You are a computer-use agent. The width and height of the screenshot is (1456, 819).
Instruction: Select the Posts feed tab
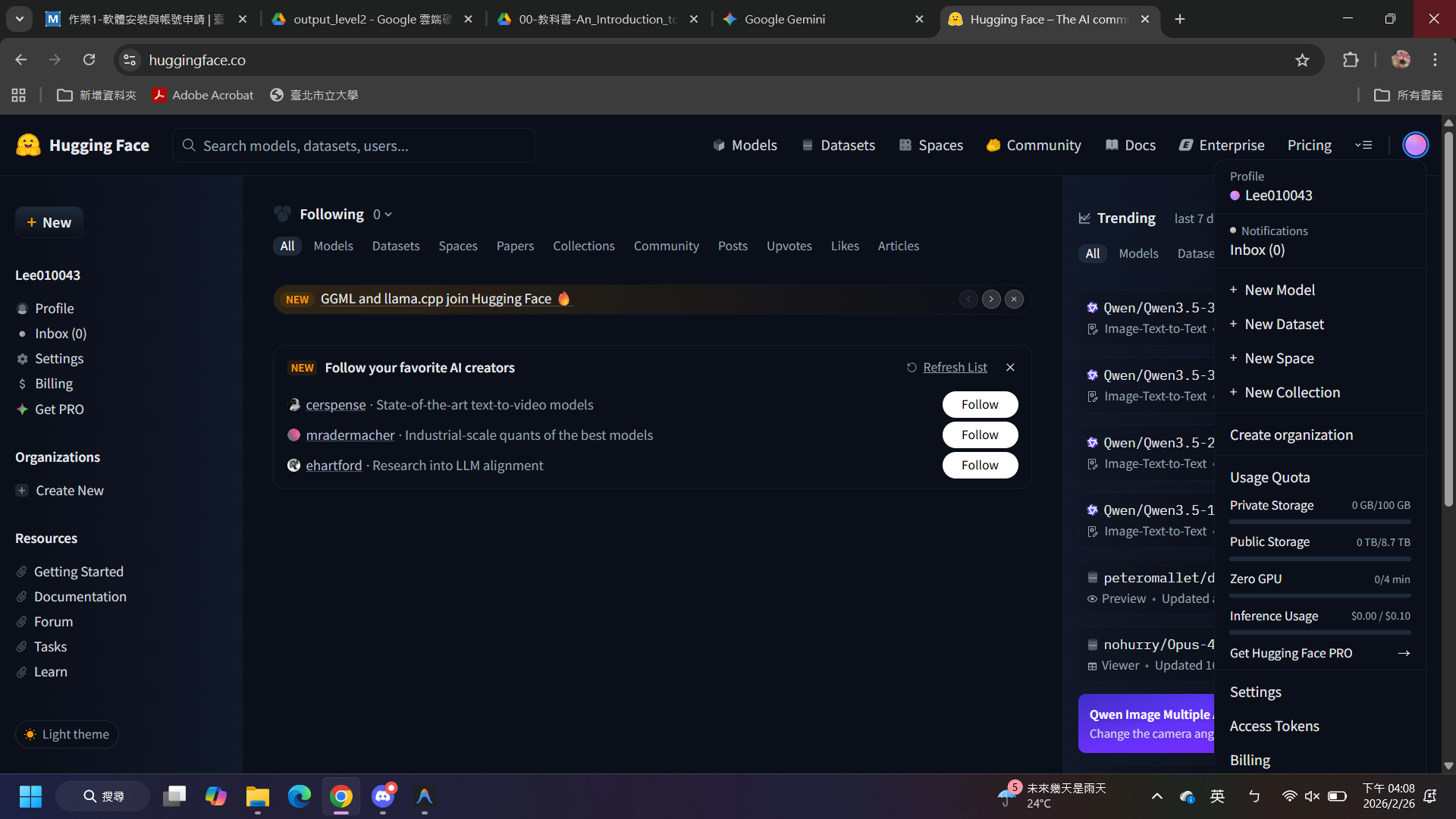pyautogui.click(x=733, y=246)
